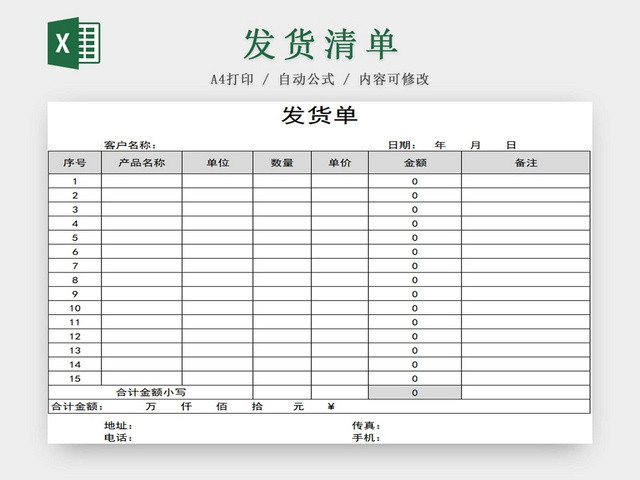Click row number 5 cell
640x480 pixels.
tap(75, 238)
